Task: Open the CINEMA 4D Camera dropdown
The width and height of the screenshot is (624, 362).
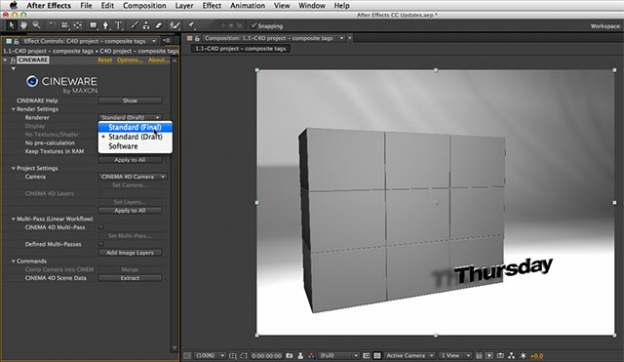Action: (x=133, y=177)
